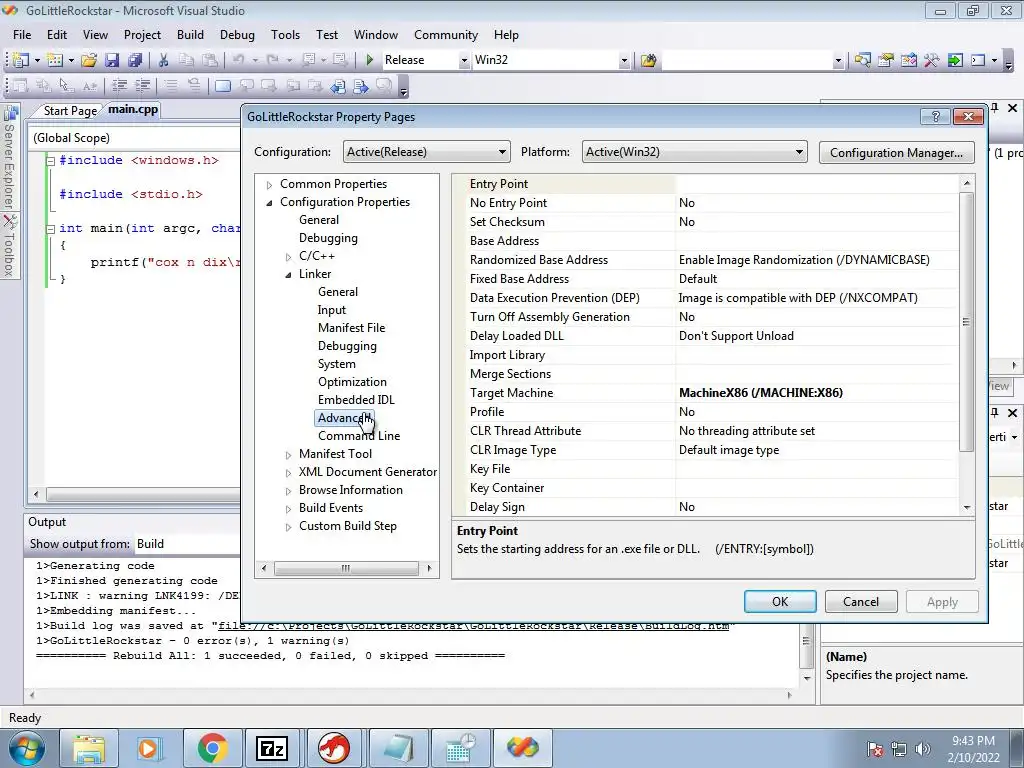This screenshot has width=1024, height=768.
Task: Click the Start Page green arrow icon
Action: (955, 61)
